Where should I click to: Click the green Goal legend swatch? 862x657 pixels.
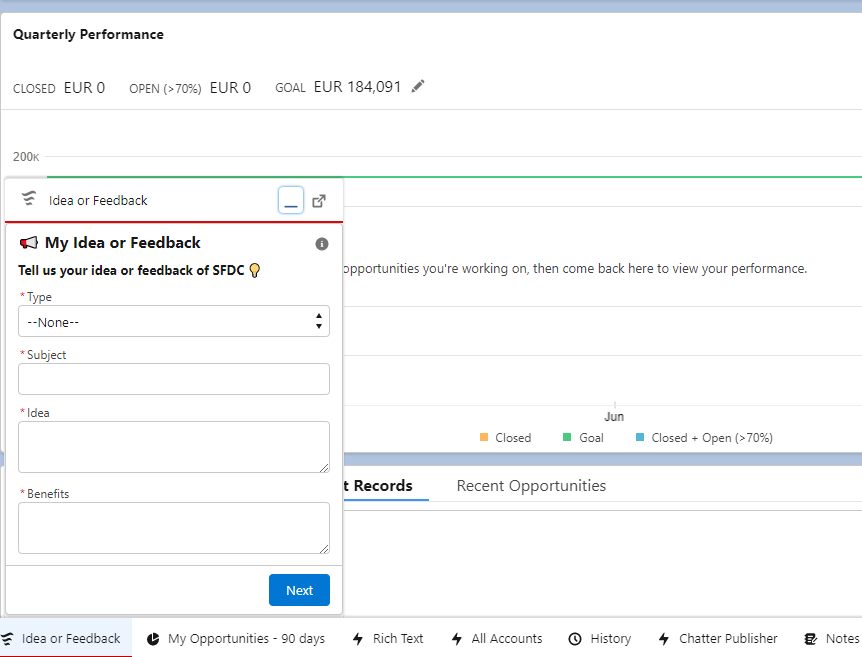pyautogui.click(x=567, y=437)
